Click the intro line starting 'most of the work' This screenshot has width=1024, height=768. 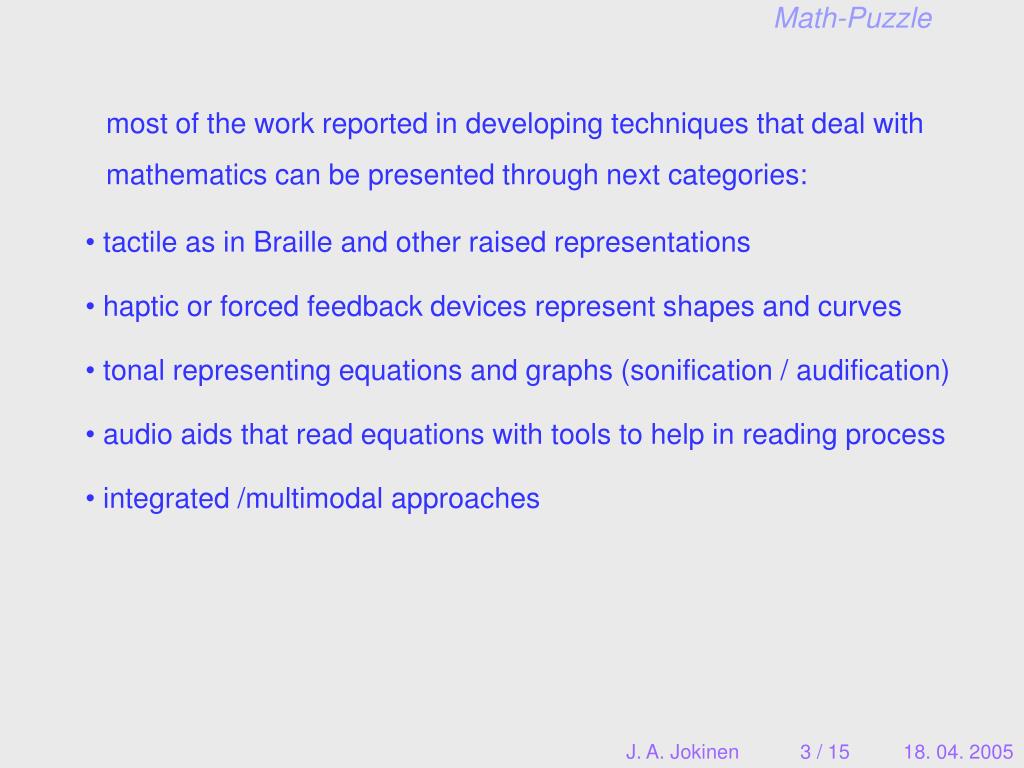[515, 124]
